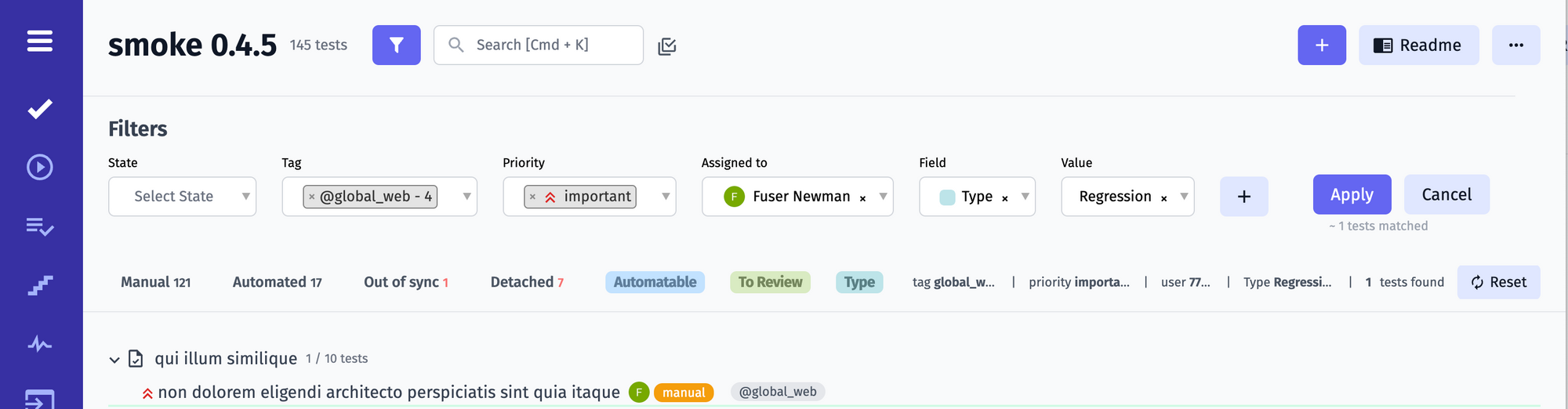The width and height of the screenshot is (1568, 409).
Task: Click the Type field color swatch
Action: [x=947, y=197]
